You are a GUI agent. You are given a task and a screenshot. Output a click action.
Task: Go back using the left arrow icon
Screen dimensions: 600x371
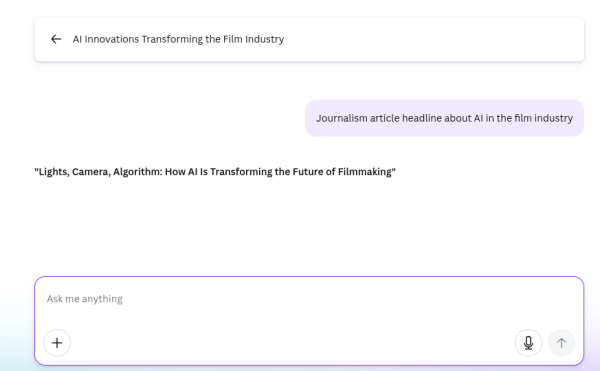click(56, 39)
